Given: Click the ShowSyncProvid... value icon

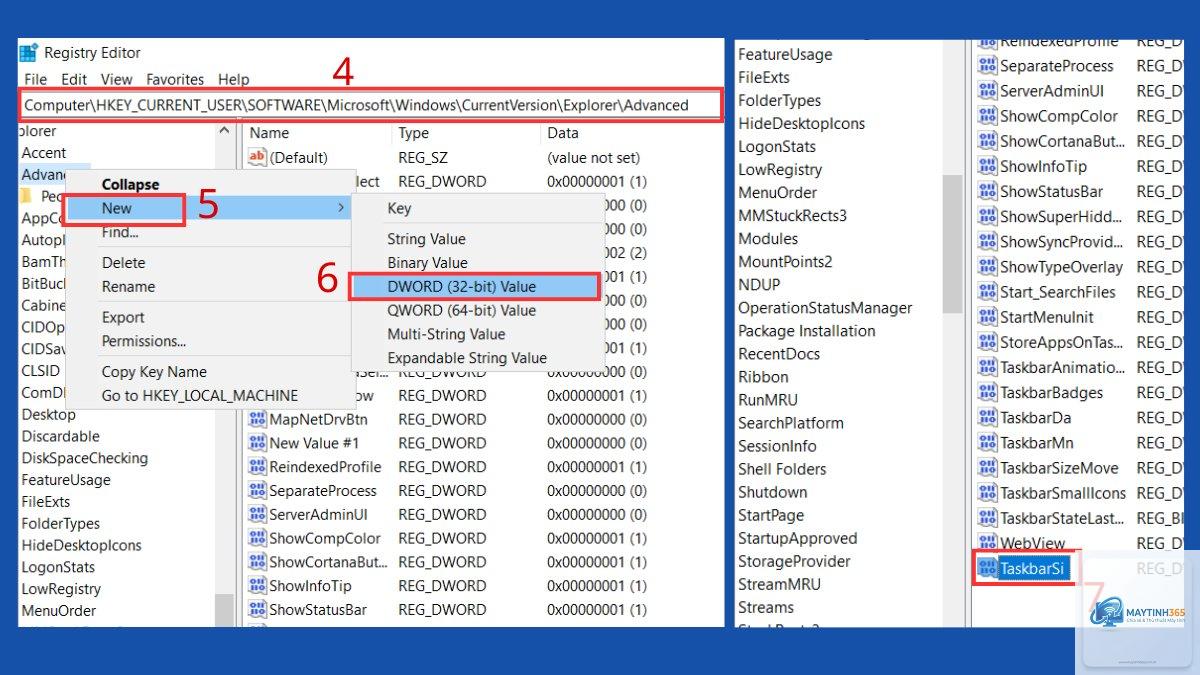Looking at the screenshot, I should pos(987,241).
